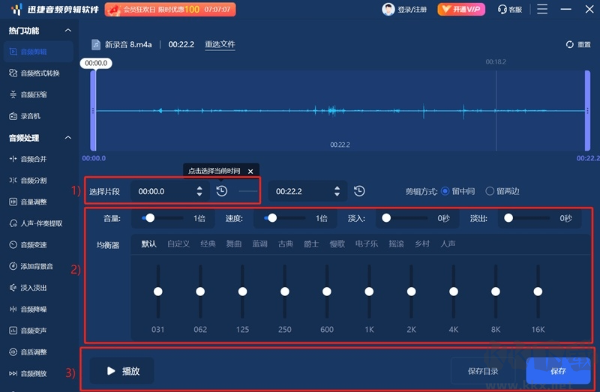Click the 00:00.0 playhead marker bubble

coord(96,63)
